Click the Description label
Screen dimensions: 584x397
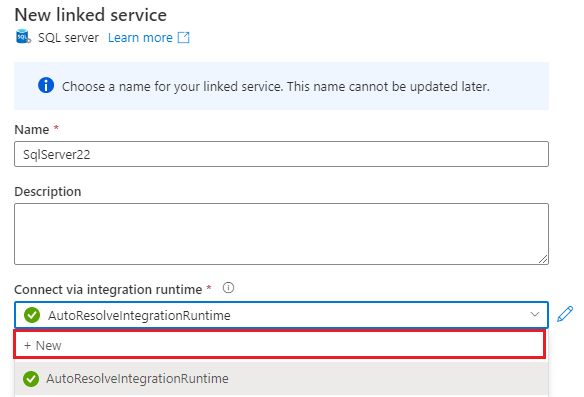(48, 191)
